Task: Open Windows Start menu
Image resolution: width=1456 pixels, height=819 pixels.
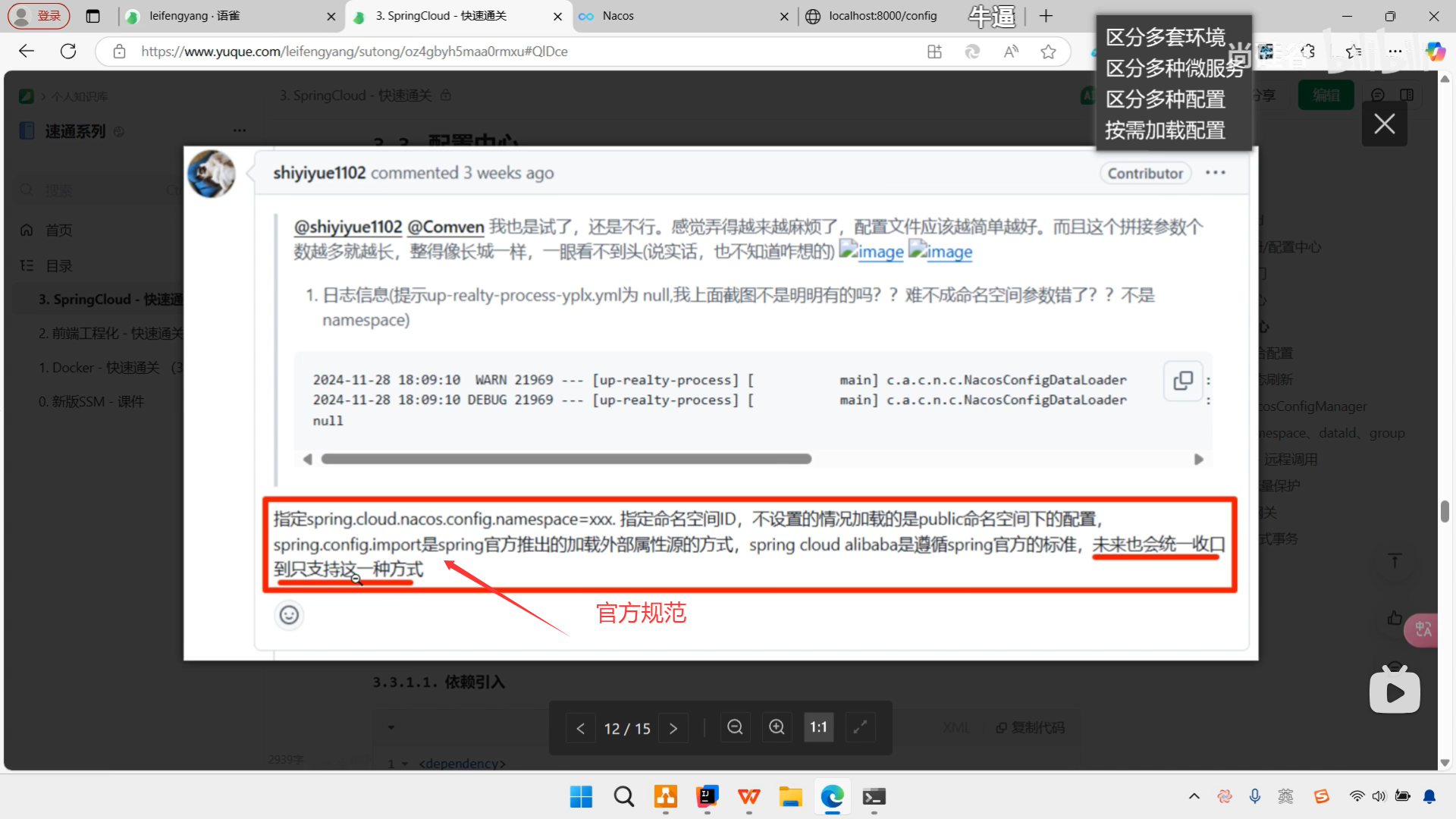Action: pos(581,797)
